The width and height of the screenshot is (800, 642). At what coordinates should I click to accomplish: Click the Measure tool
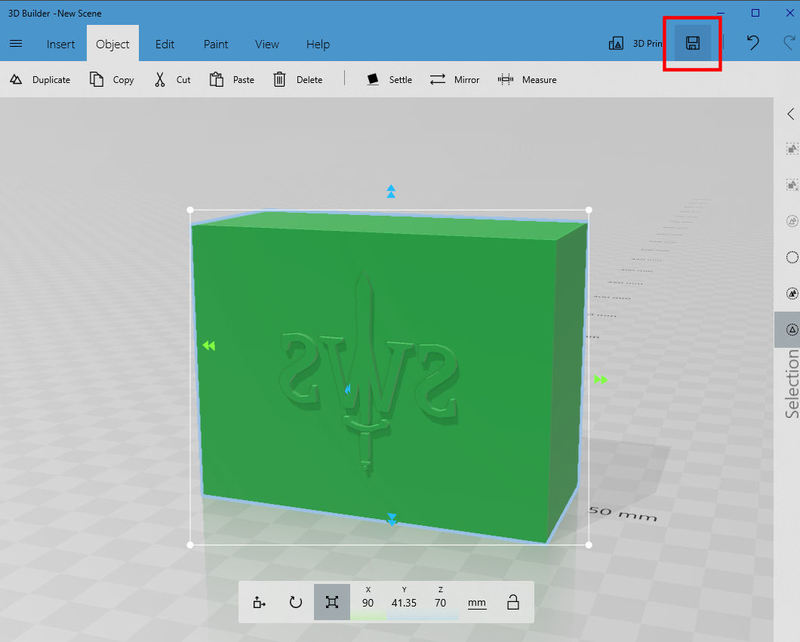click(x=527, y=80)
